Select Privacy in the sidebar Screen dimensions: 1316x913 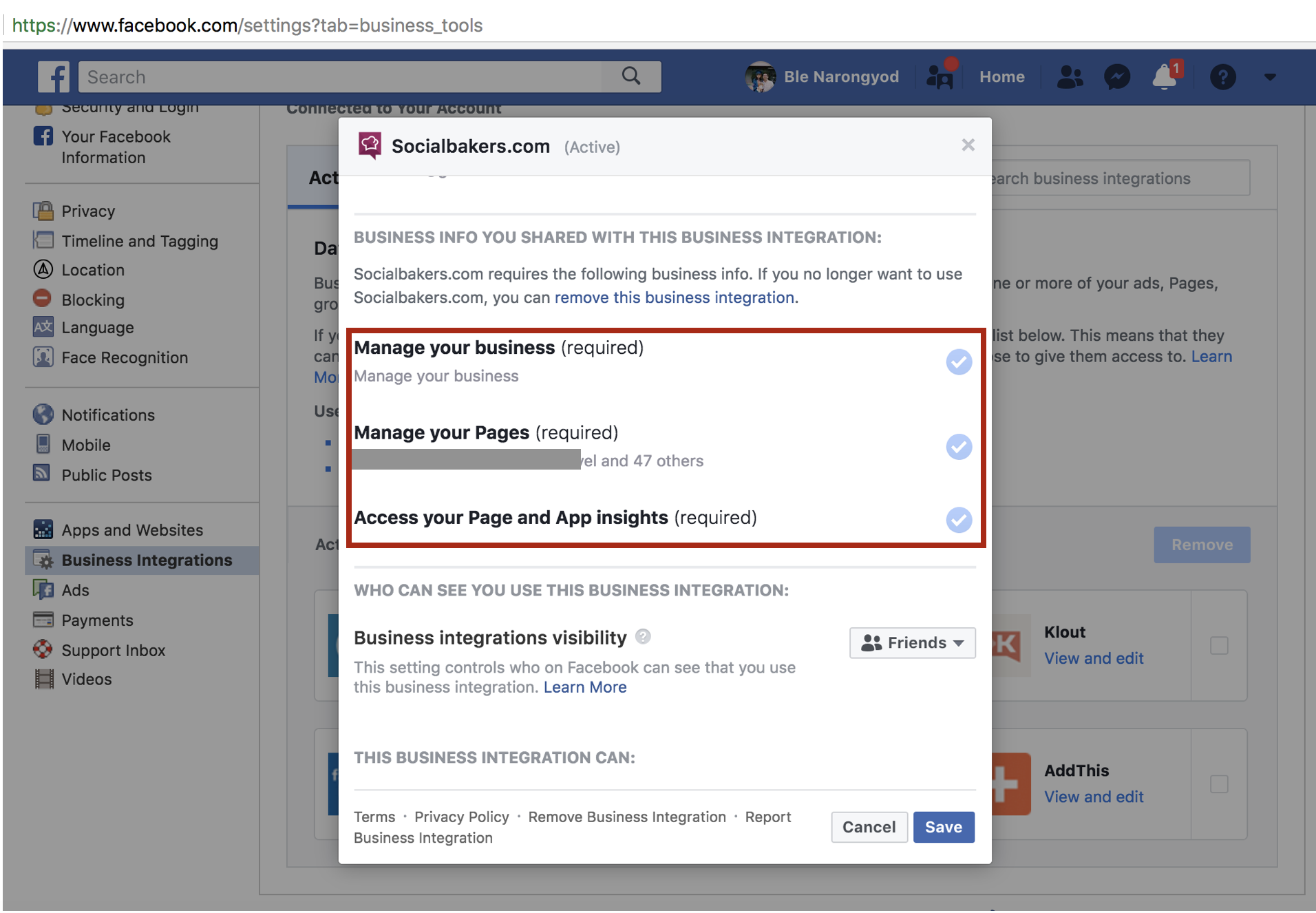[88, 211]
